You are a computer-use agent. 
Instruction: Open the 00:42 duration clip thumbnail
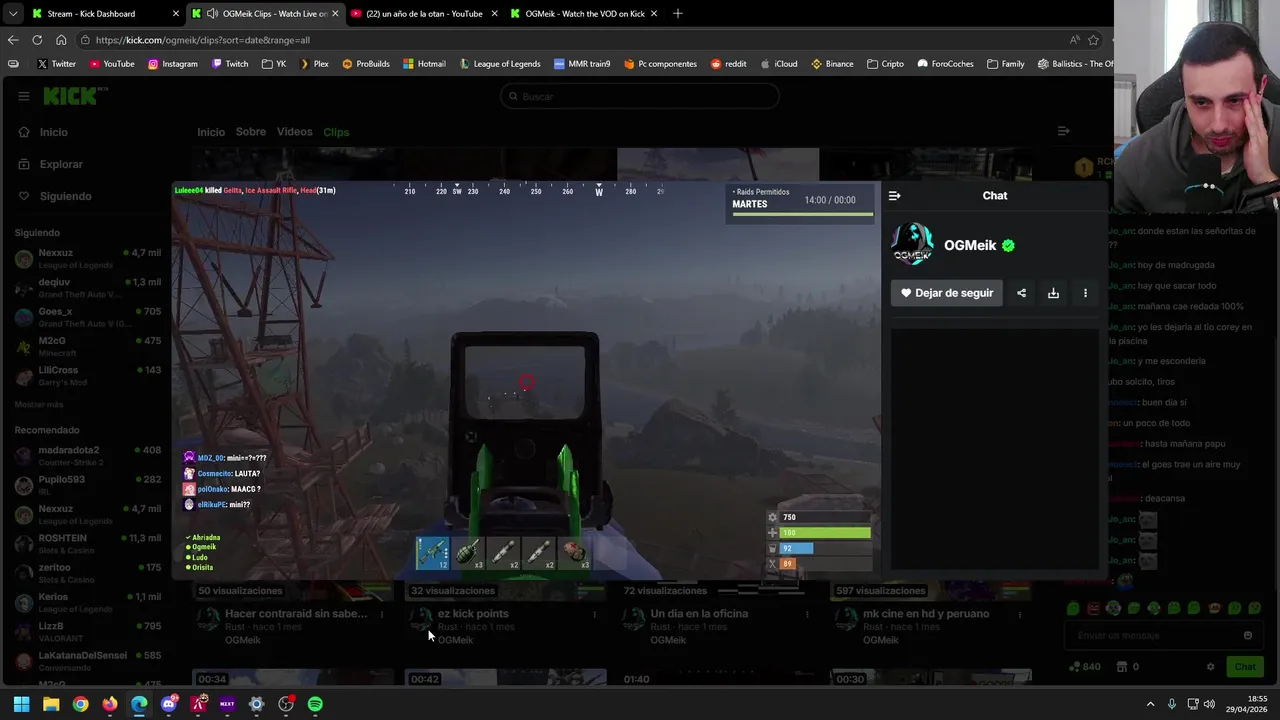tap(507, 678)
